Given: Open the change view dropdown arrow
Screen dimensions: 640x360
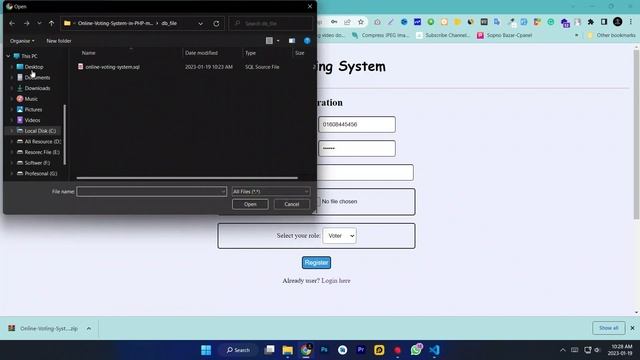Looking at the screenshot, I should coord(278,41).
